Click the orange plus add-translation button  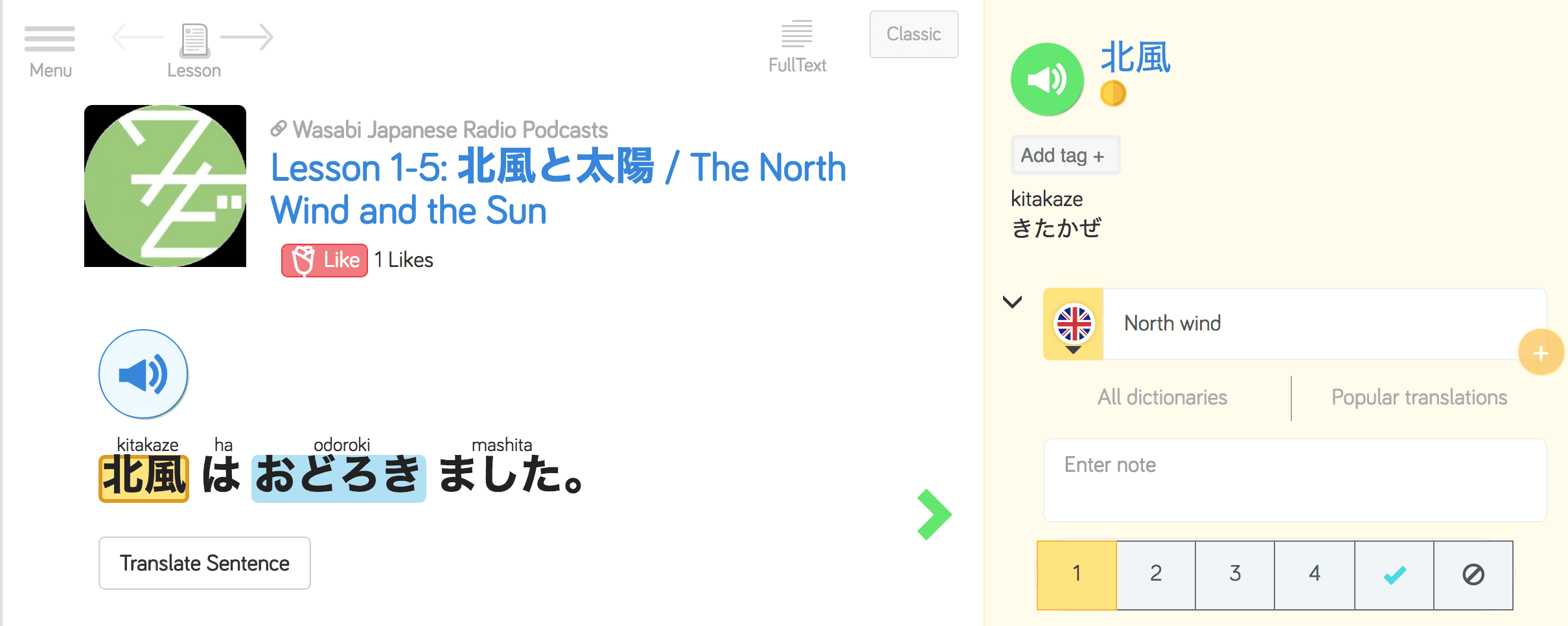[x=1541, y=353]
